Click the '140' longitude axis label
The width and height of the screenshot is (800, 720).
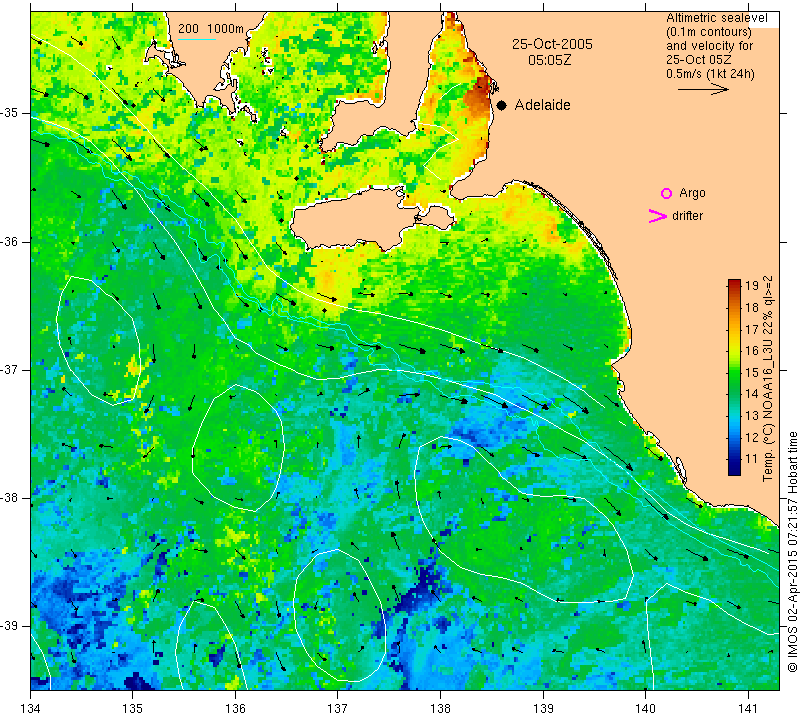pos(645,708)
